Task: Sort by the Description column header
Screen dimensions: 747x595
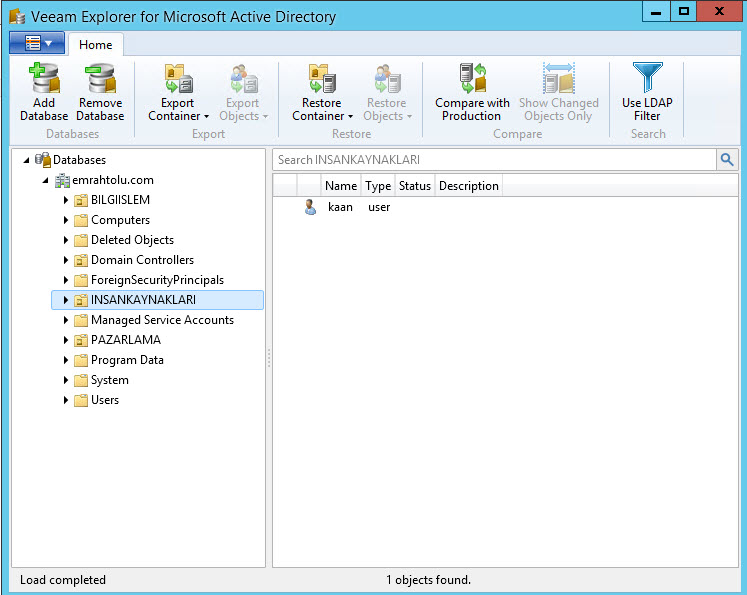Action: point(469,186)
